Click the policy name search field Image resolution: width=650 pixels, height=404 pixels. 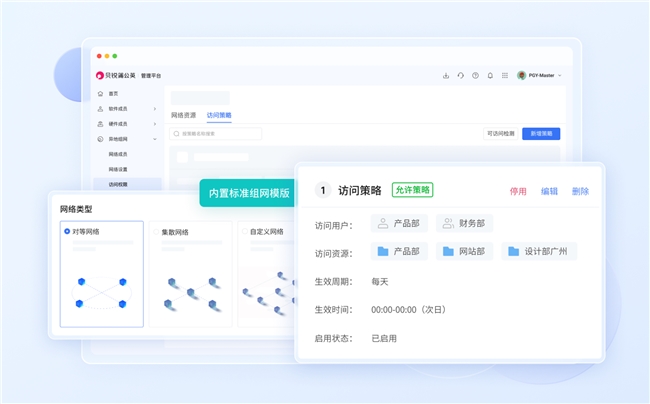[216, 133]
